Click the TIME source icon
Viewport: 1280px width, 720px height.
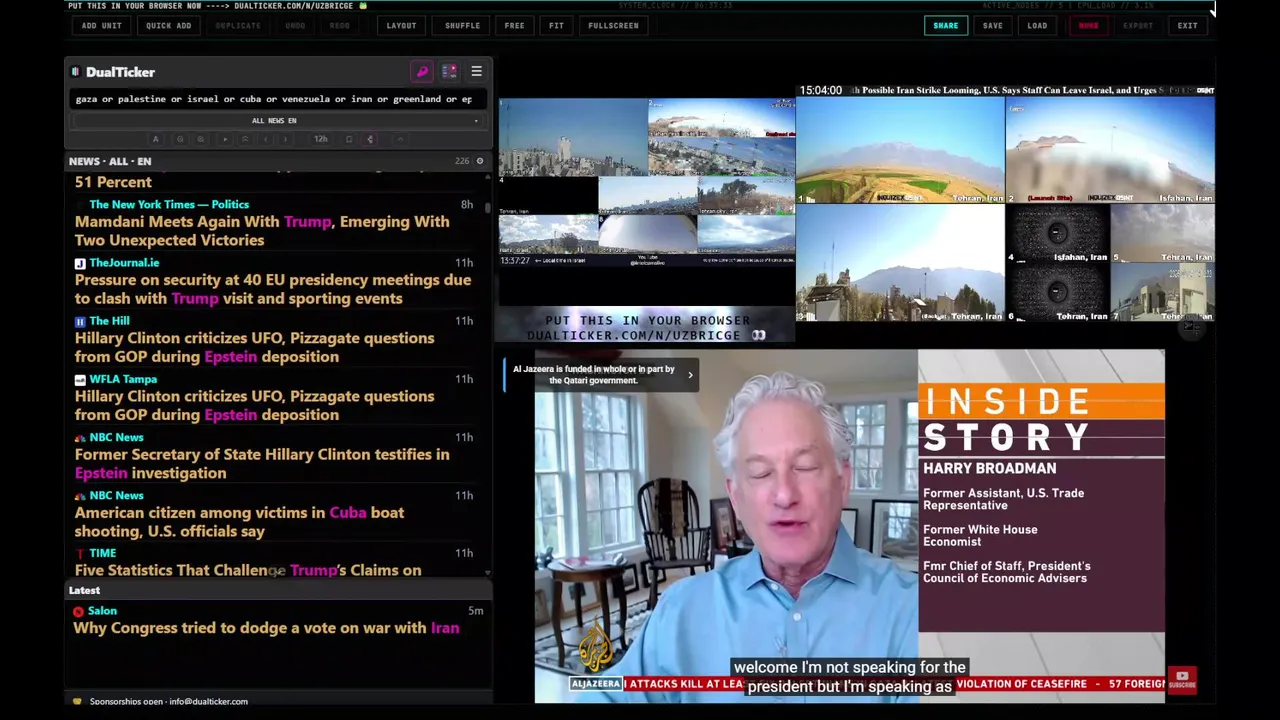(79, 553)
